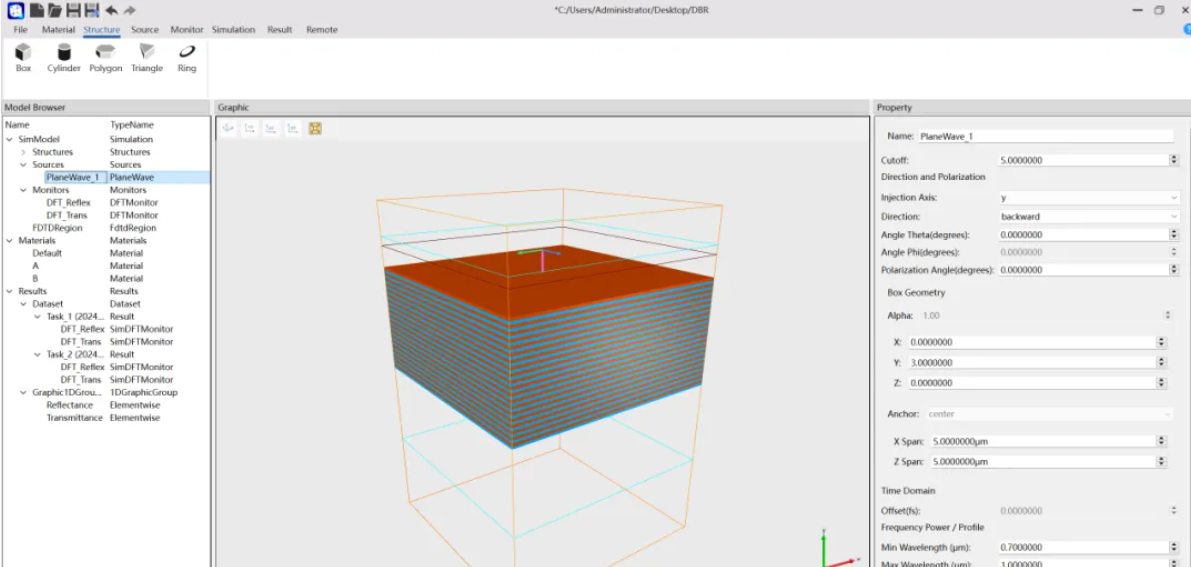Image resolution: width=1191 pixels, height=567 pixels.
Task: Select DFT_Reflex under Task_1
Action: coord(82,329)
